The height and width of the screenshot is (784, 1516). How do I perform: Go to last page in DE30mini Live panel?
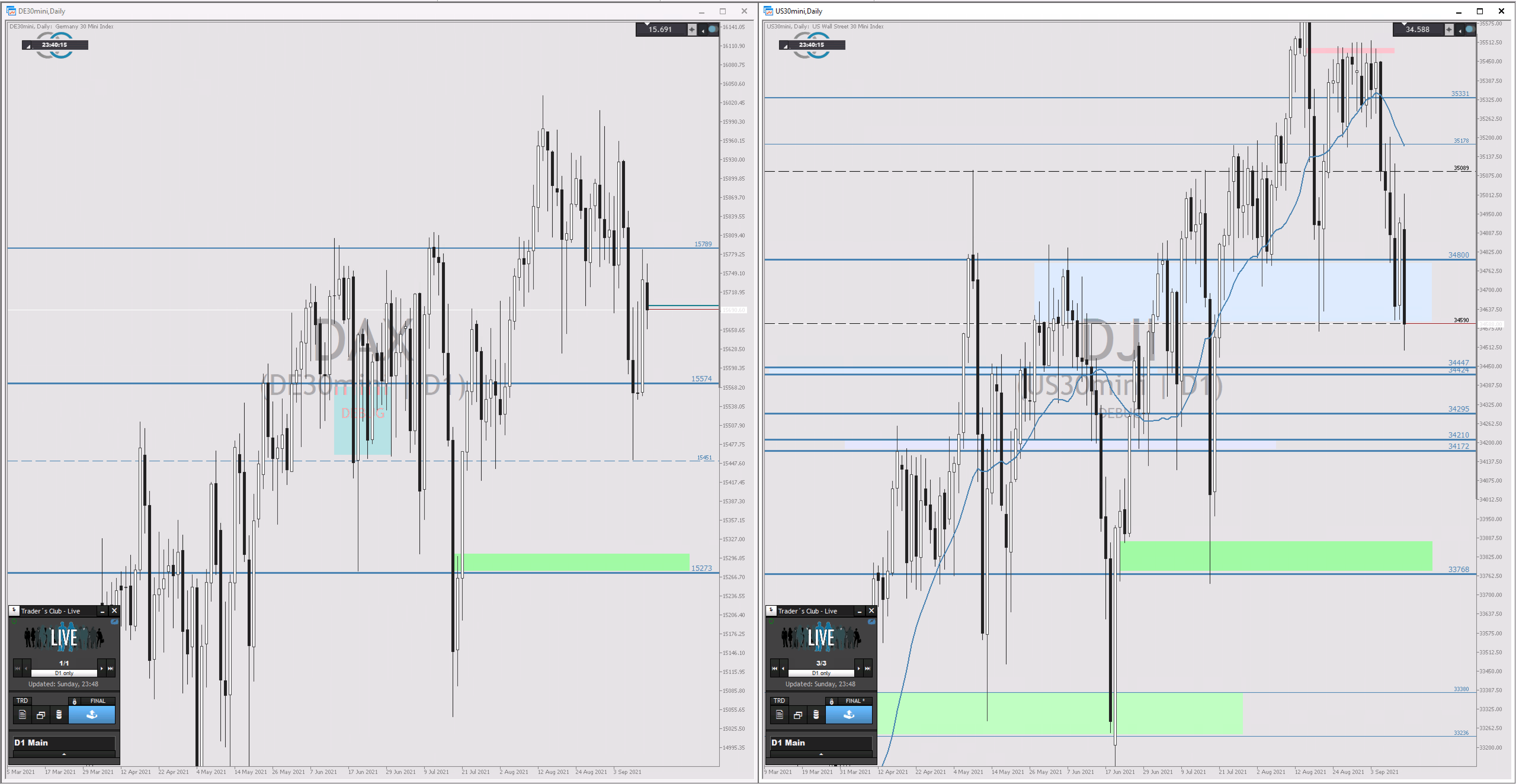point(110,669)
